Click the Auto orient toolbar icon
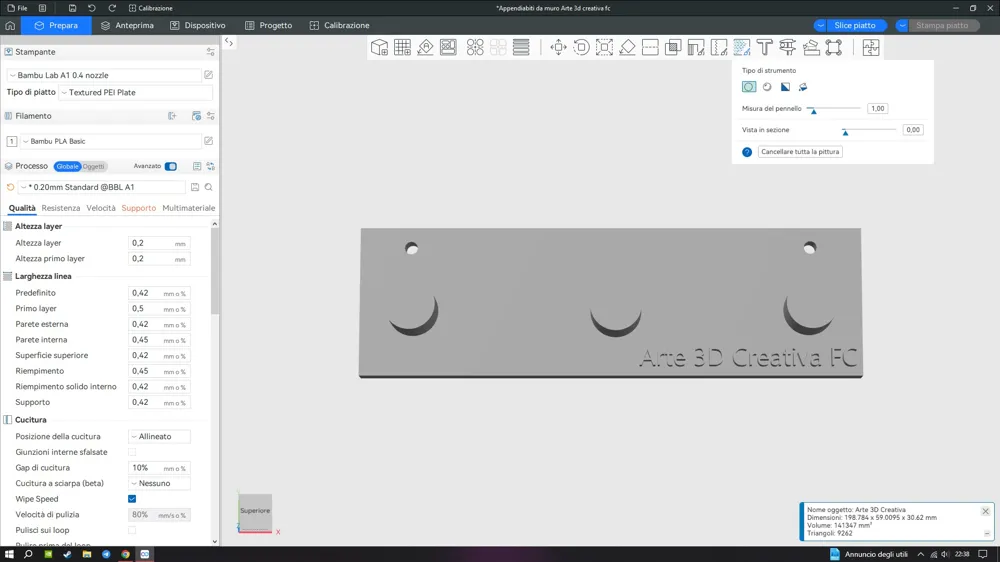Viewport: 1000px width, 562px height. coord(425,47)
